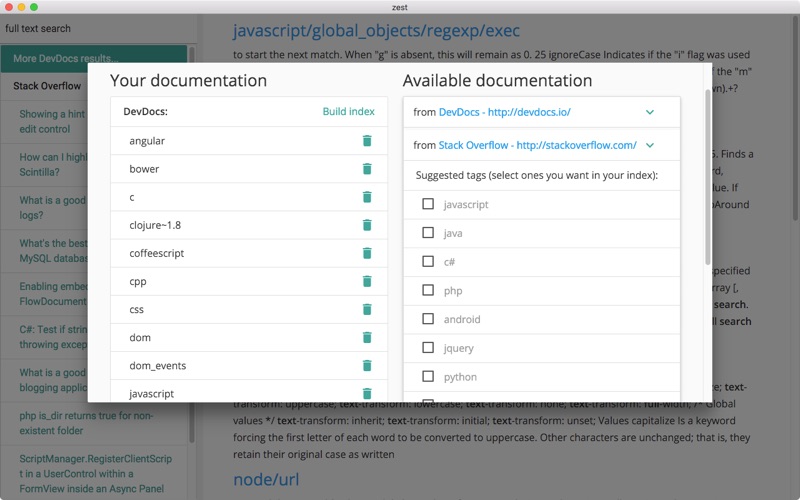Image resolution: width=800 pixels, height=500 pixels.
Task: Select the android tag checkbox
Action: [x=428, y=319]
